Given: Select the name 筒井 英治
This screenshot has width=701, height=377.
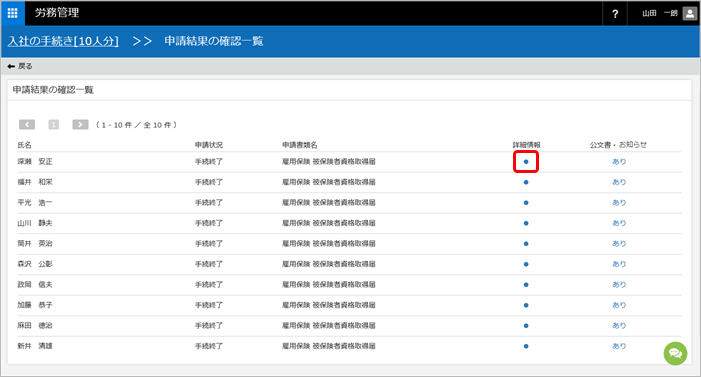Looking at the screenshot, I should (x=35, y=244).
